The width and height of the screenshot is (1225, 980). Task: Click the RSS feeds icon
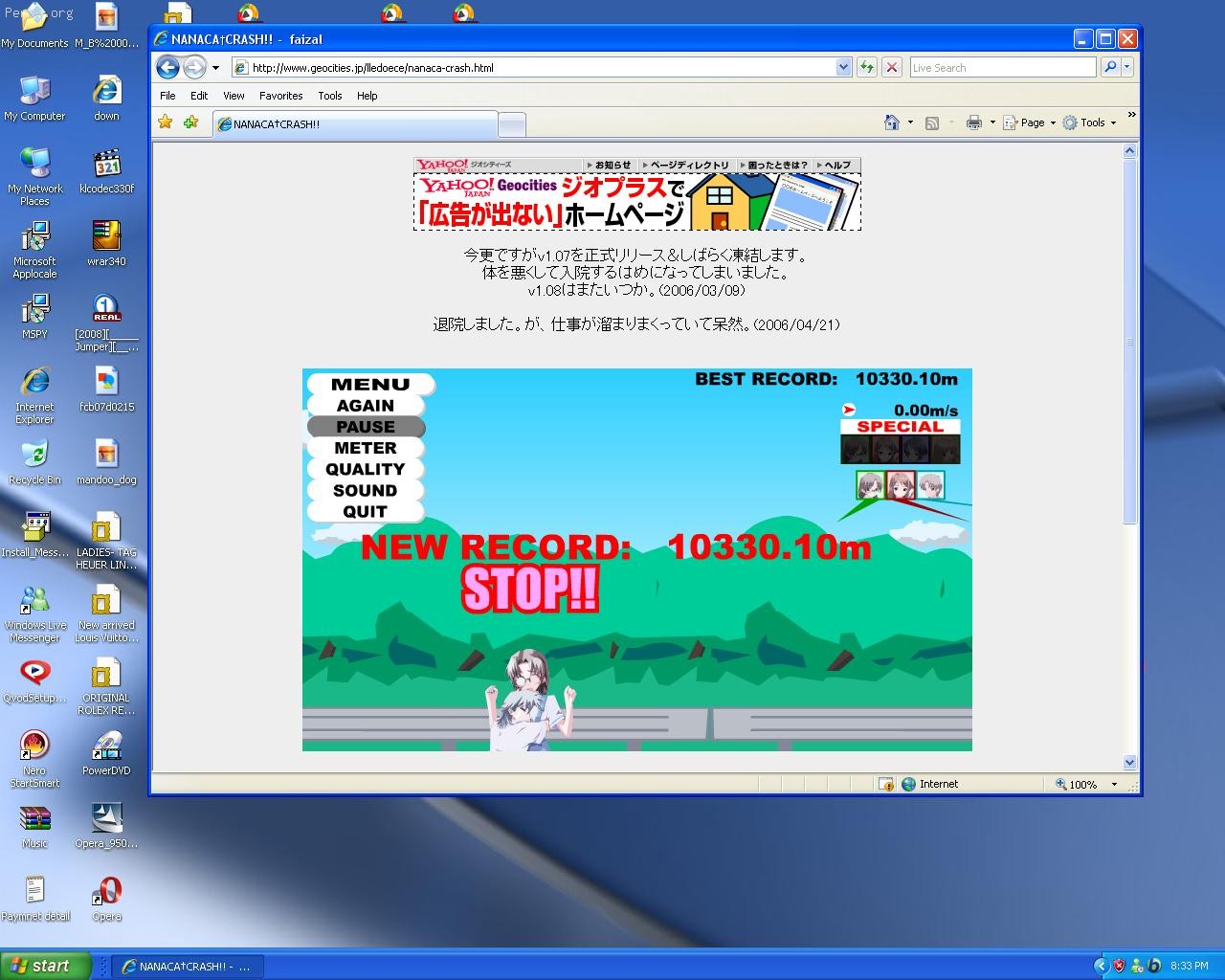tap(932, 122)
